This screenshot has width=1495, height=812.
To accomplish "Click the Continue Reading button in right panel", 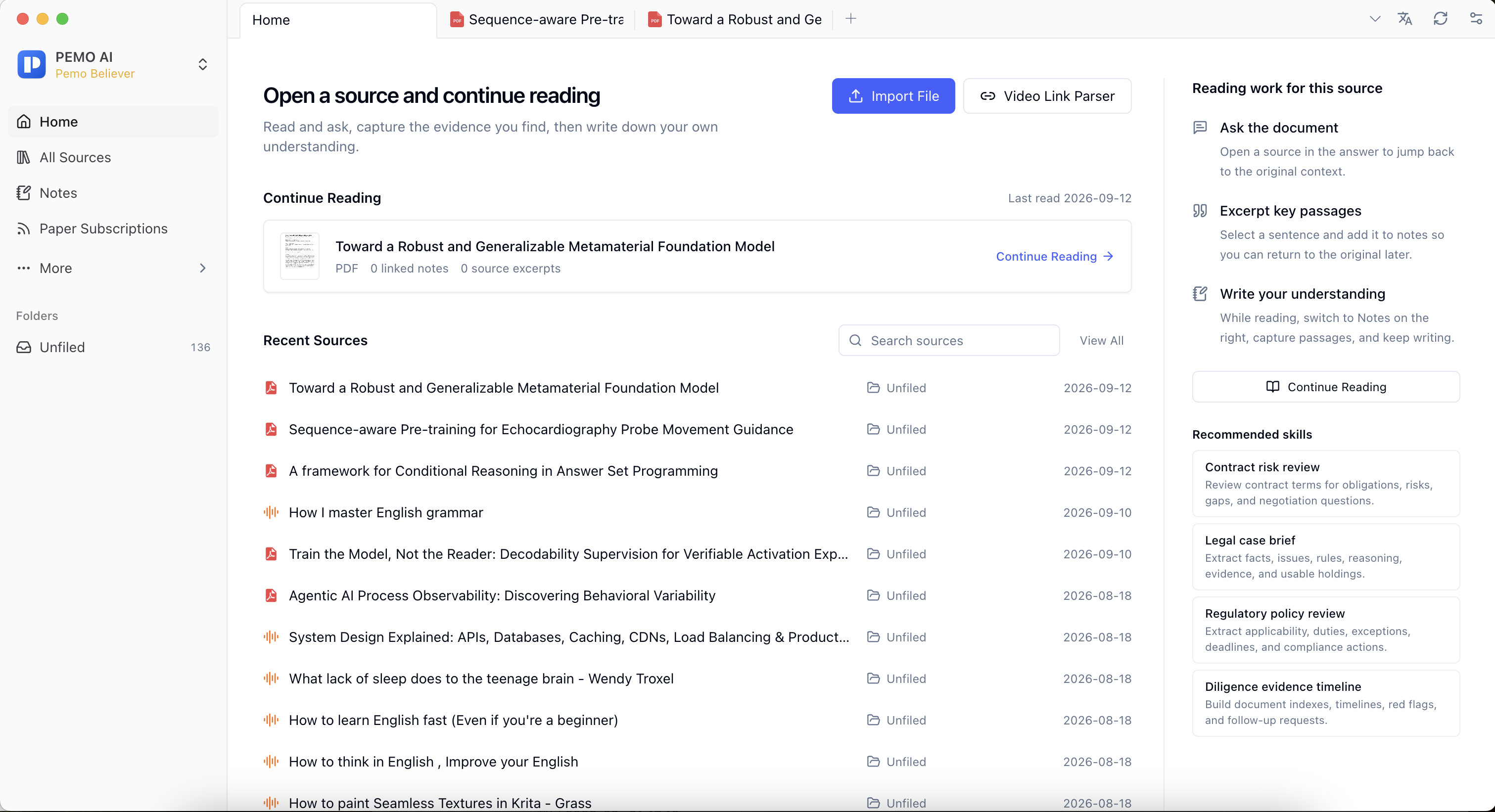I will 1325,387.
